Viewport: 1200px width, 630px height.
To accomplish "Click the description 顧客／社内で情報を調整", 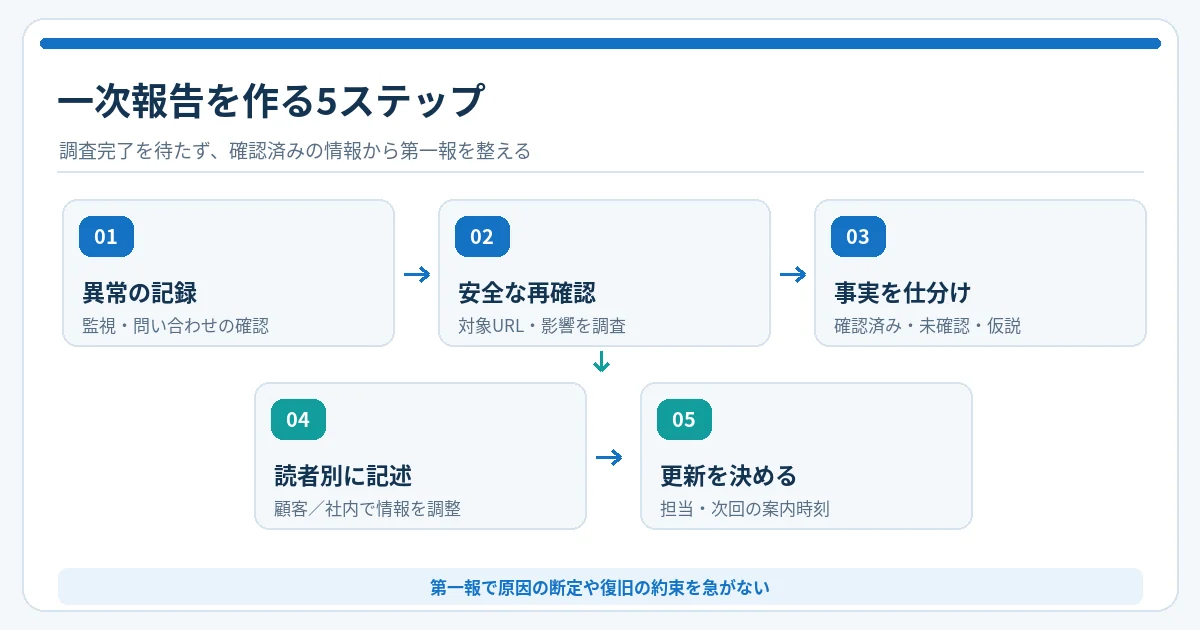I will coord(368,509).
